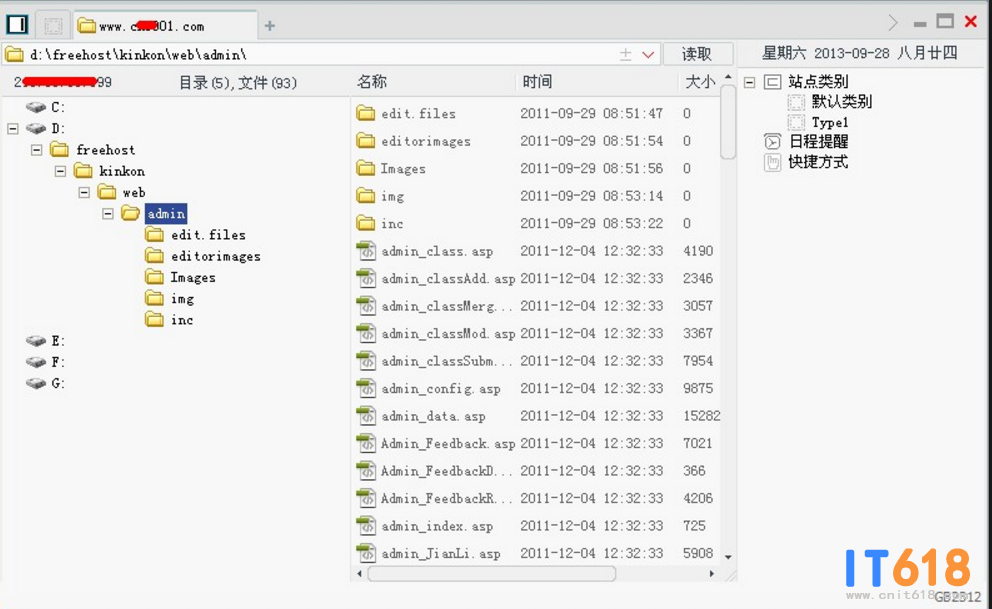
Task: Collapse the 站点类别 site category node
Action: point(749,82)
